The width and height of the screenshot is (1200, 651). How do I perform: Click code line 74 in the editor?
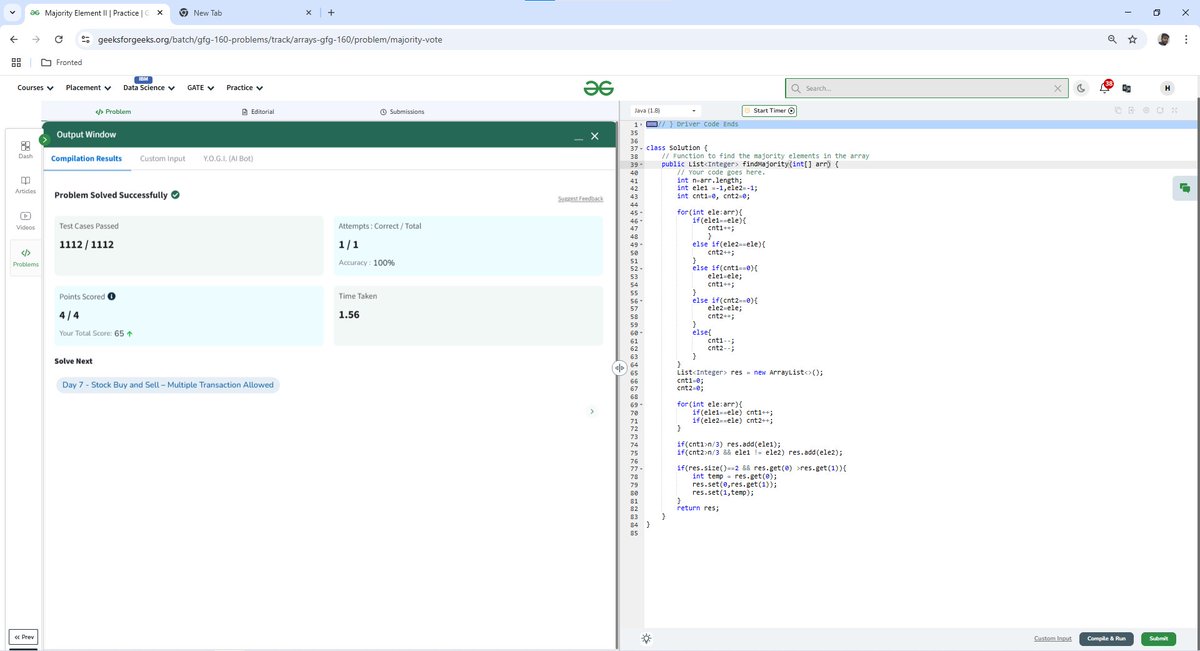[728, 443]
